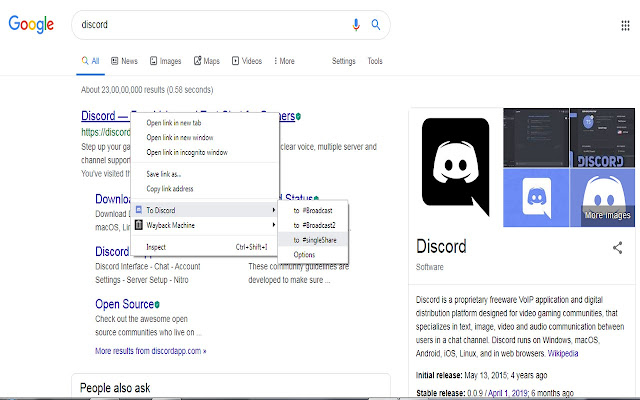Image resolution: width=640 pixels, height=400 pixels.
Task: Expand the Wayback Machine submenu arrow
Action: pyautogui.click(x=273, y=225)
